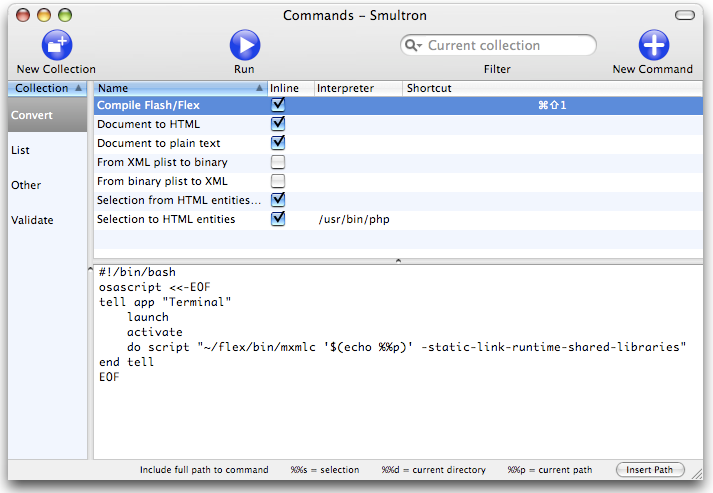Click the split divider handle above the script editor

pos(398,260)
